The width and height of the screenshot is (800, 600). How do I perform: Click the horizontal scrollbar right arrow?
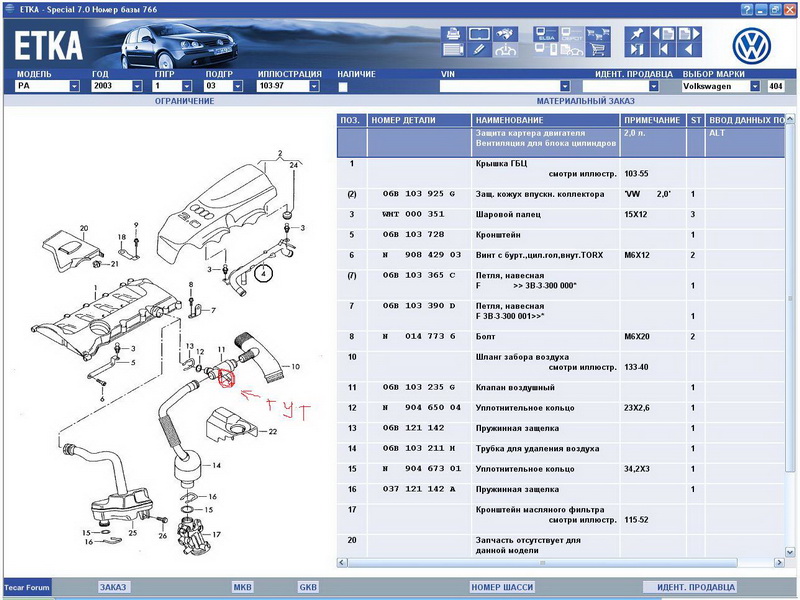[x=779, y=562]
